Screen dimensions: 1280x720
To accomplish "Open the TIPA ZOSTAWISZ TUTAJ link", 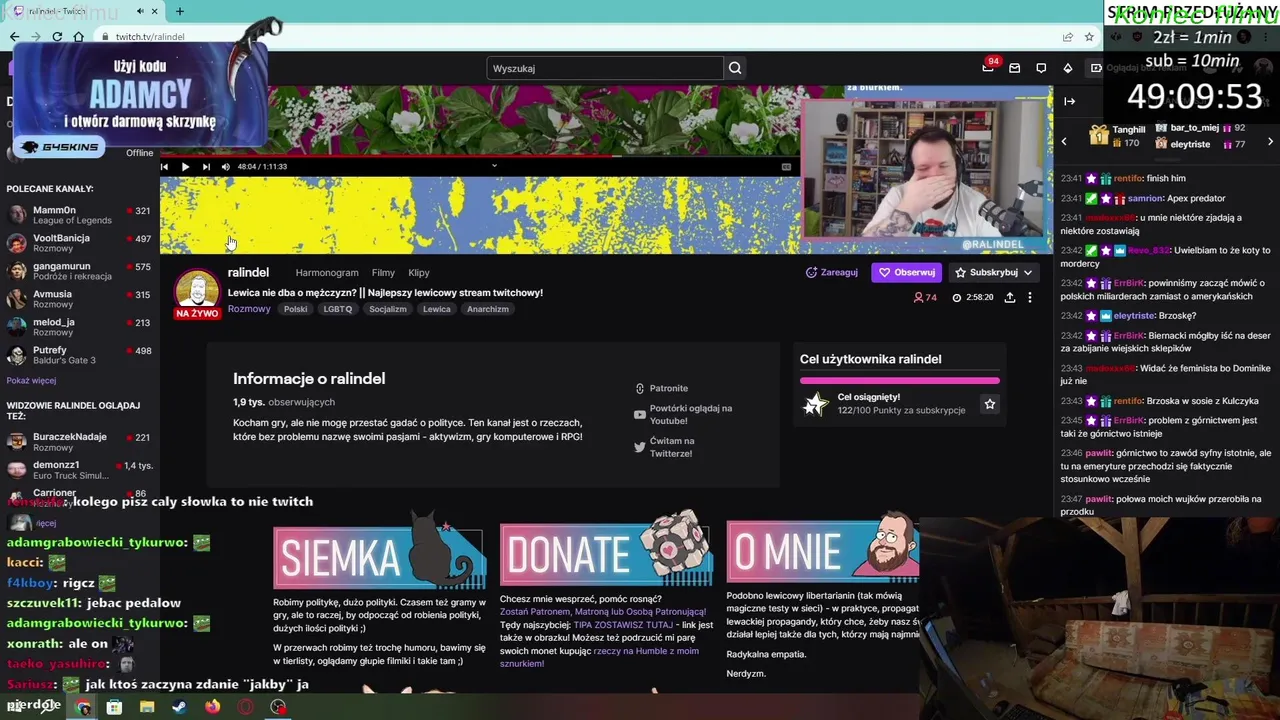I will [623, 625].
